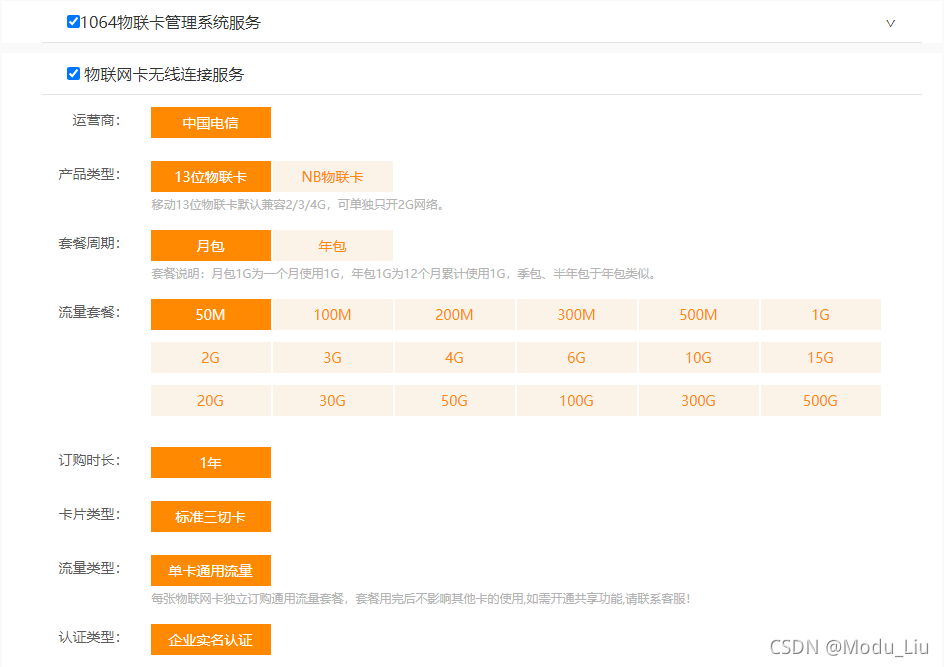This screenshot has height=667, width=944.
Task: Select the 300G data plan
Action: (x=698, y=401)
